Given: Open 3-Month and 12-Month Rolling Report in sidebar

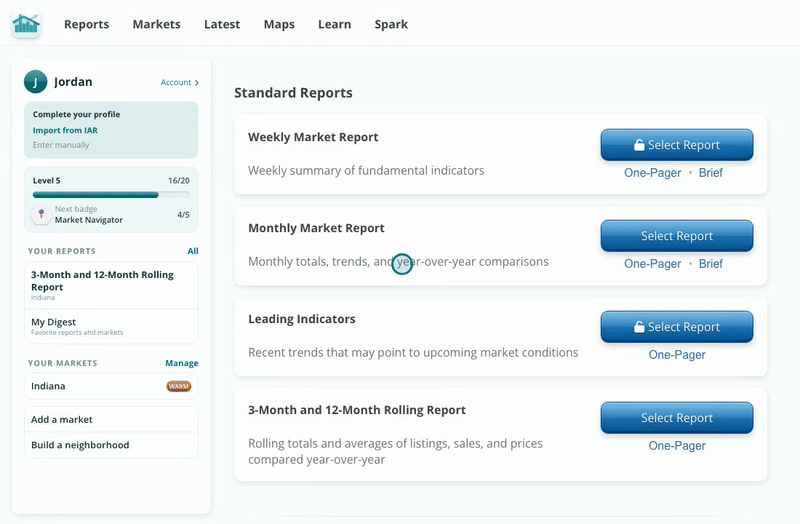Looking at the screenshot, I should point(111,285).
